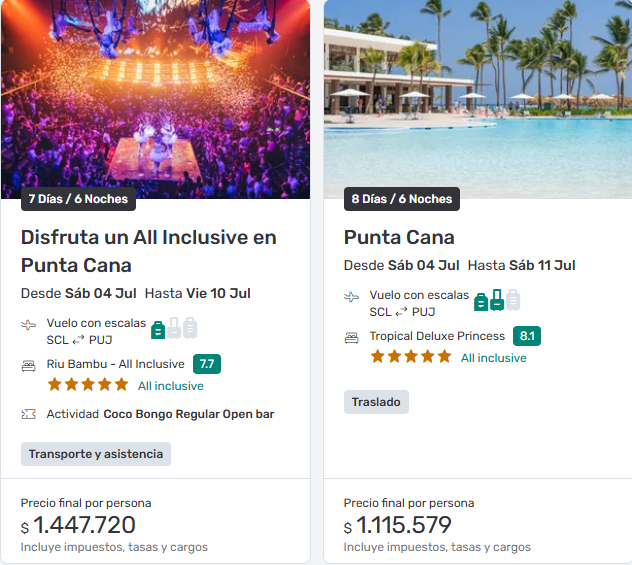Click the "Traslado" tag
Viewport: 632px width, 565px height.
pyautogui.click(x=376, y=402)
